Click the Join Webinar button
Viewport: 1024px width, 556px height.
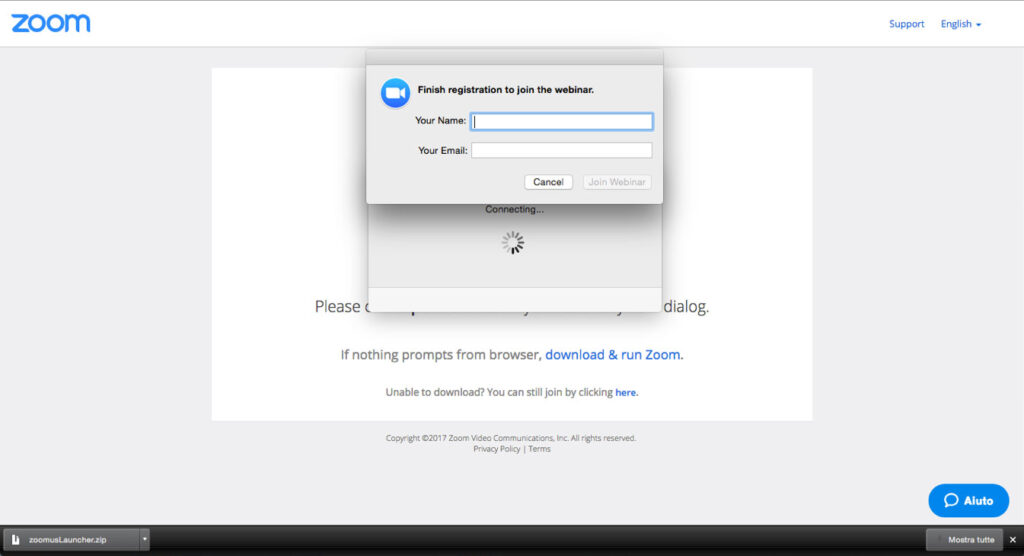tap(617, 182)
